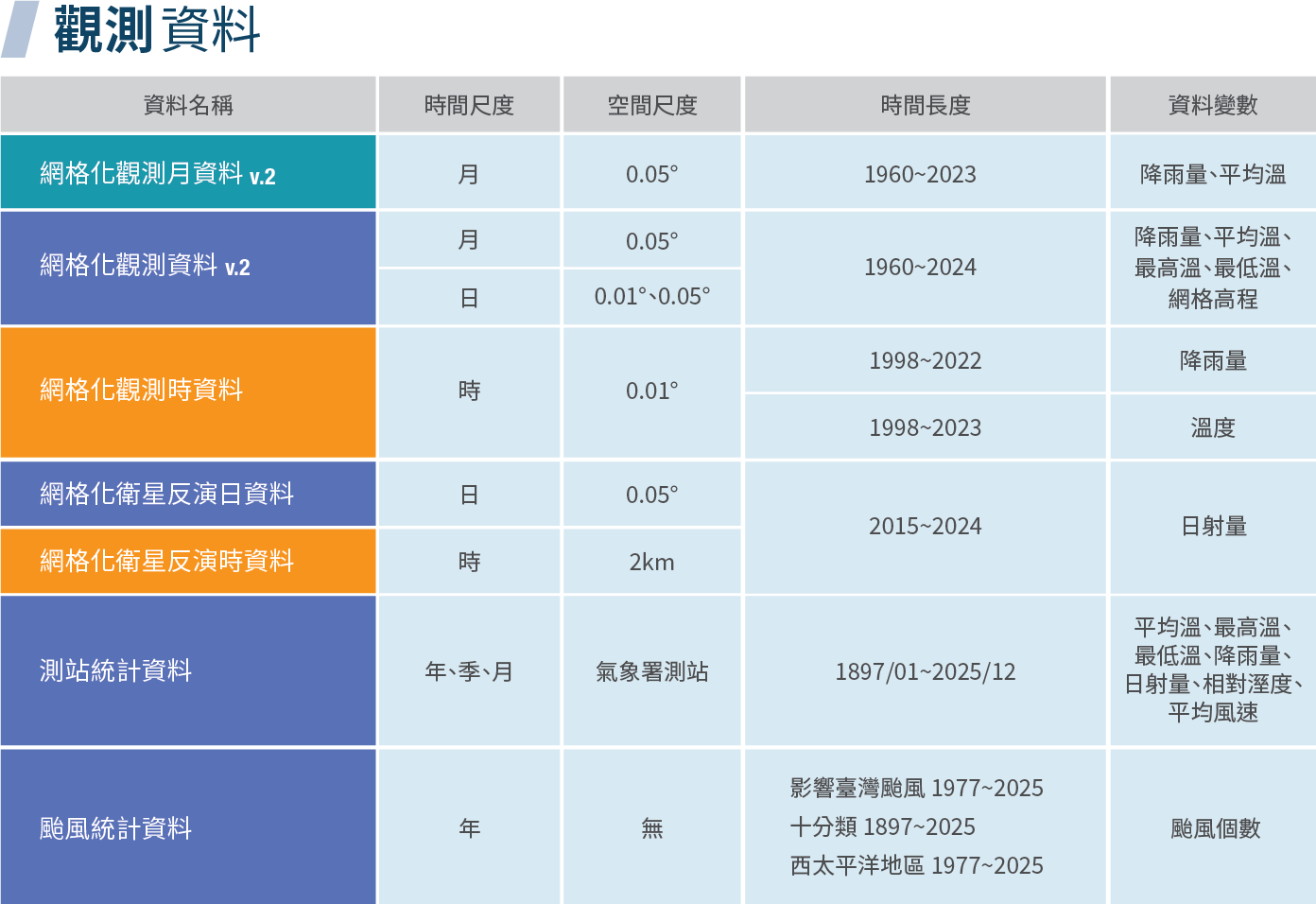
Task: Click the 日射量 variable cell
Action: click(x=1213, y=527)
